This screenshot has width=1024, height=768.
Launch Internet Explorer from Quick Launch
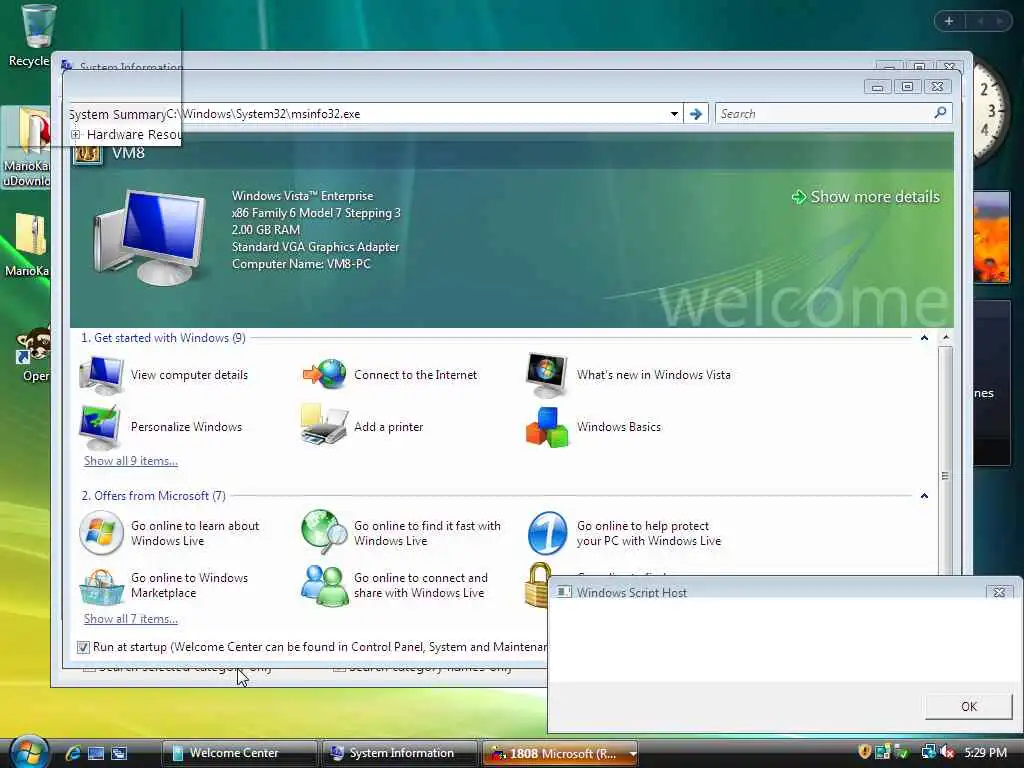coord(72,753)
